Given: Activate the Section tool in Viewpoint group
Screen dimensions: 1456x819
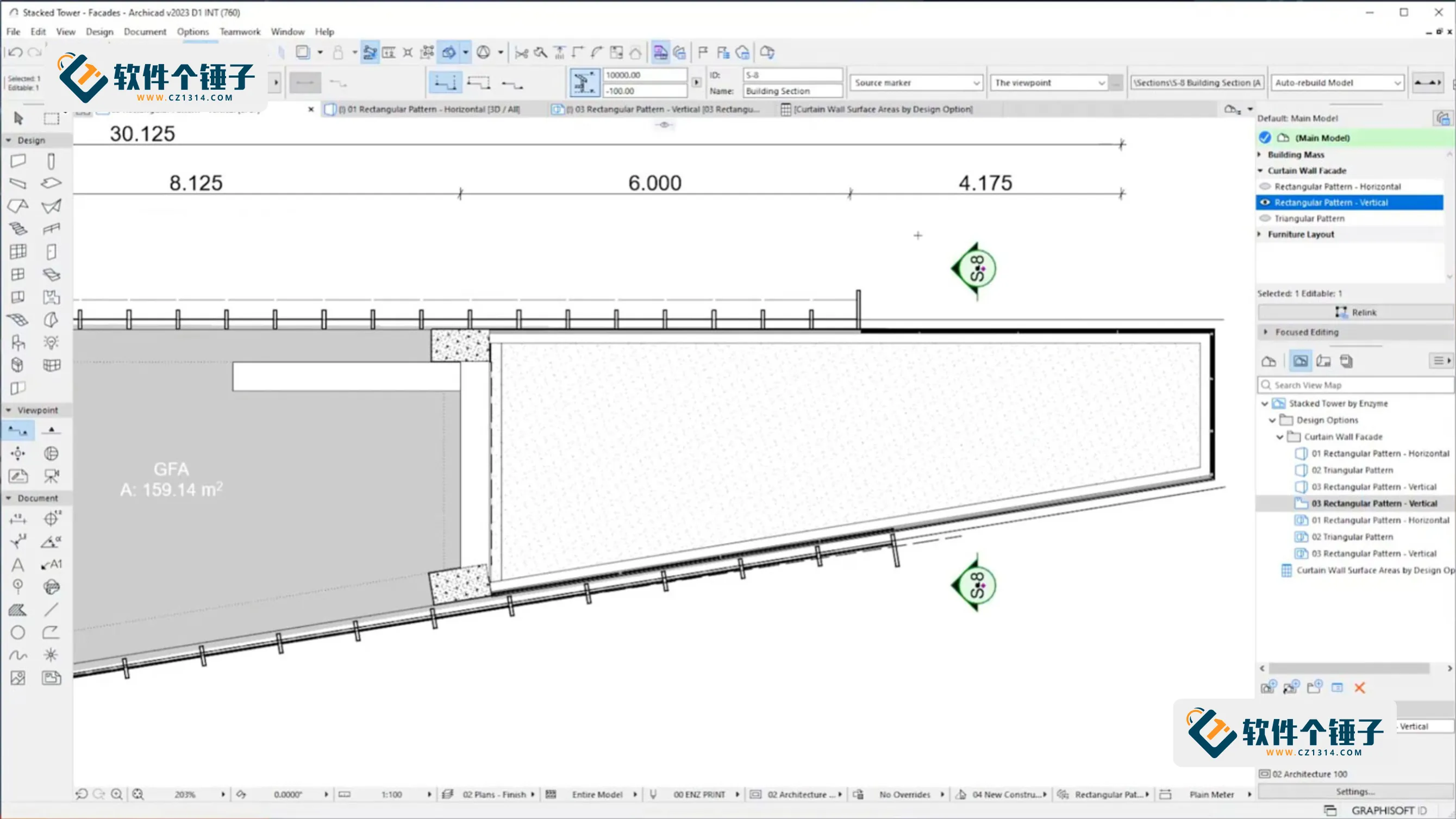Looking at the screenshot, I should (18, 431).
